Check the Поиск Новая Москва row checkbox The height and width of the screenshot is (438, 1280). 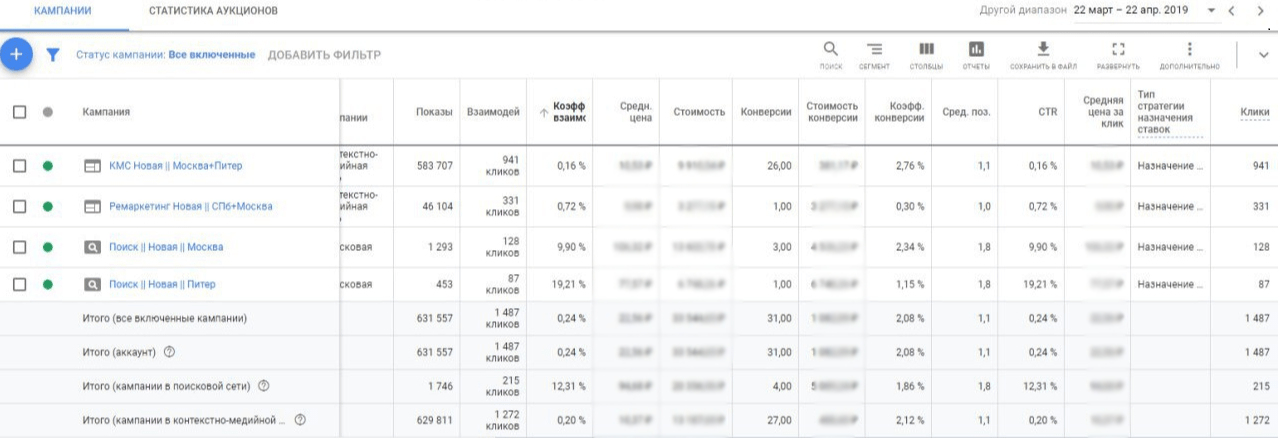(x=19, y=247)
